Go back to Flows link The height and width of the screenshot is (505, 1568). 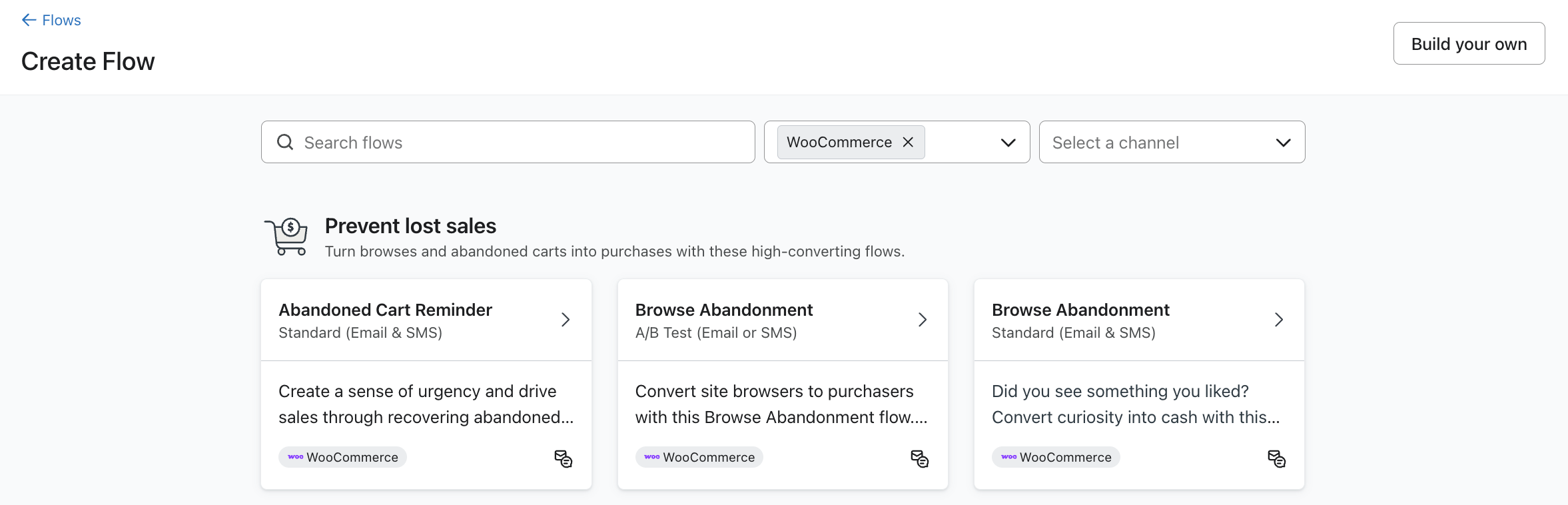(61, 20)
